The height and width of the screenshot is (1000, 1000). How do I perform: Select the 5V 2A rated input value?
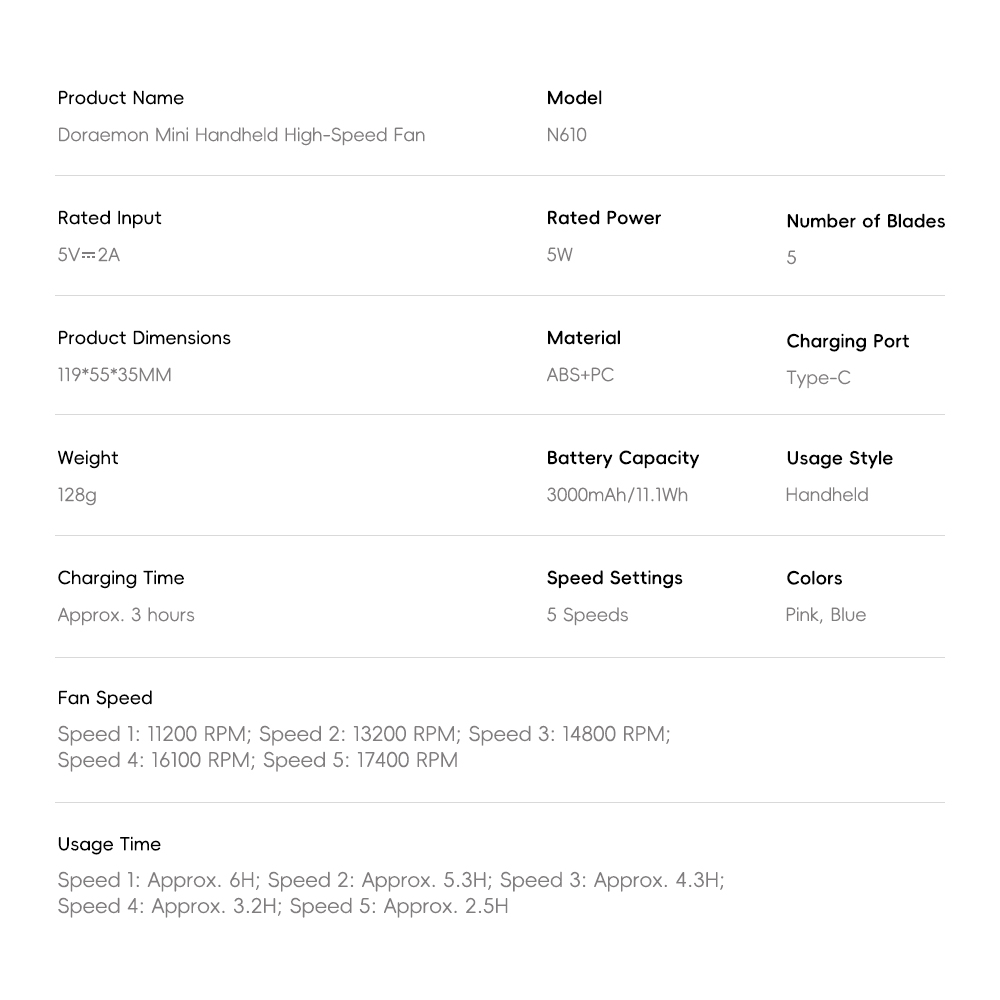[x=88, y=255]
